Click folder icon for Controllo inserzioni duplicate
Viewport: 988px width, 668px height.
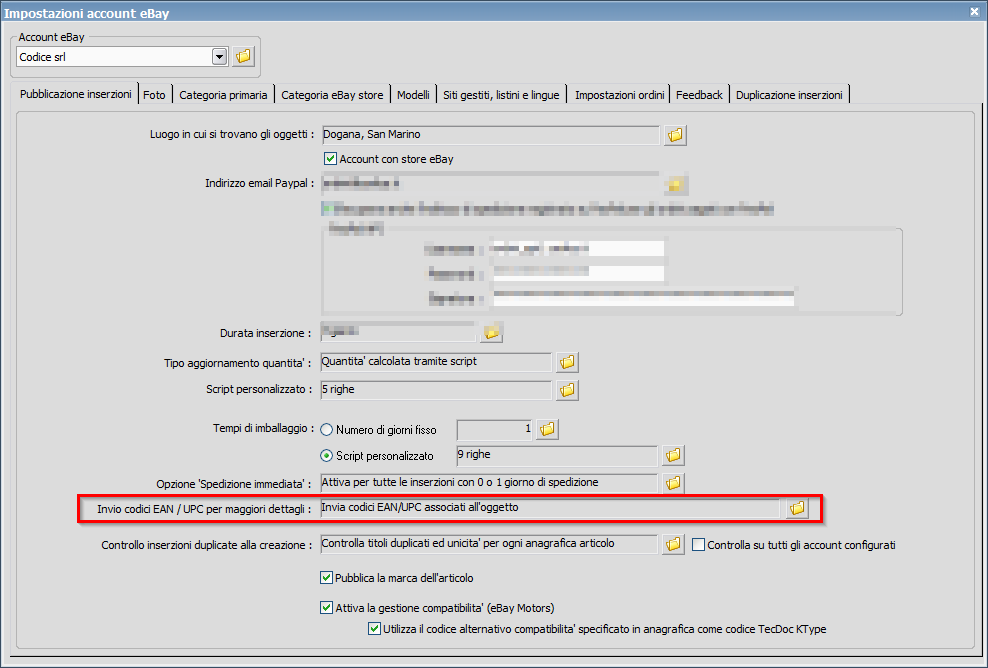673,544
